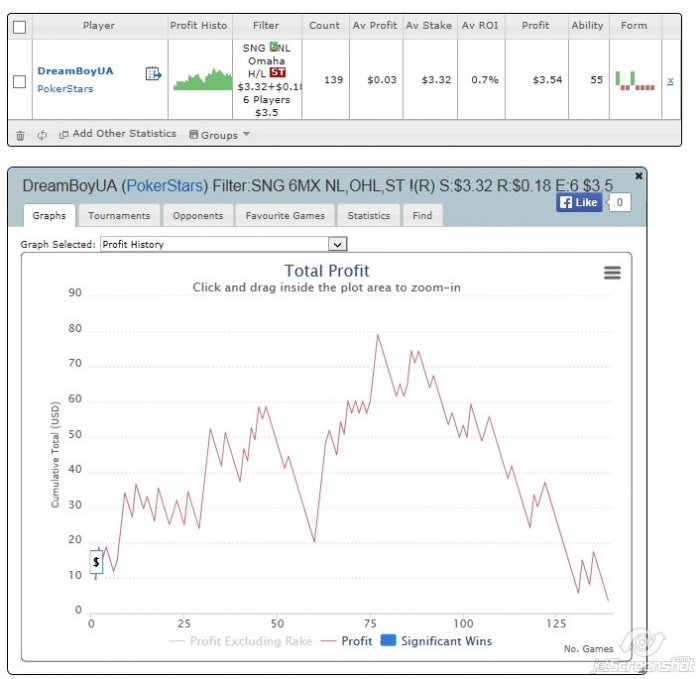This screenshot has height=679, width=700.
Task: Toggle the Profit legend series
Action: click(x=347, y=641)
